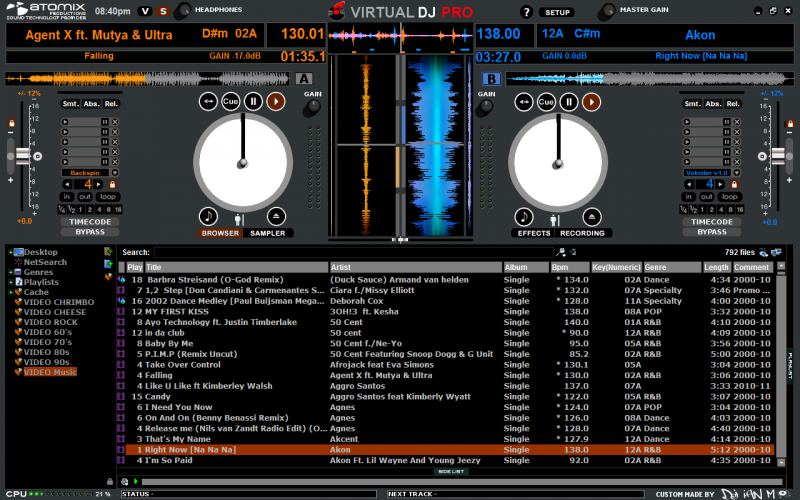Click the eject icon under deck B
The image size is (800, 500).
coord(591,217)
